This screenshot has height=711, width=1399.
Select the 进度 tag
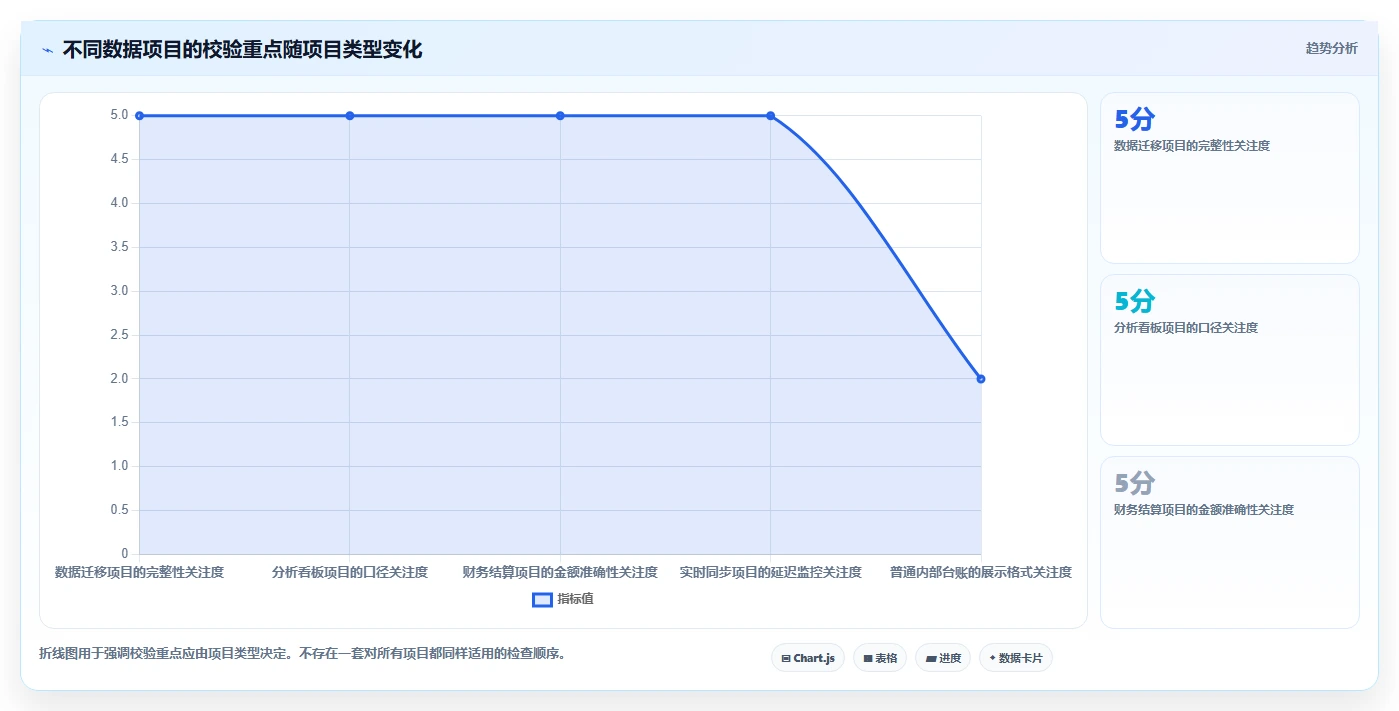coord(943,658)
